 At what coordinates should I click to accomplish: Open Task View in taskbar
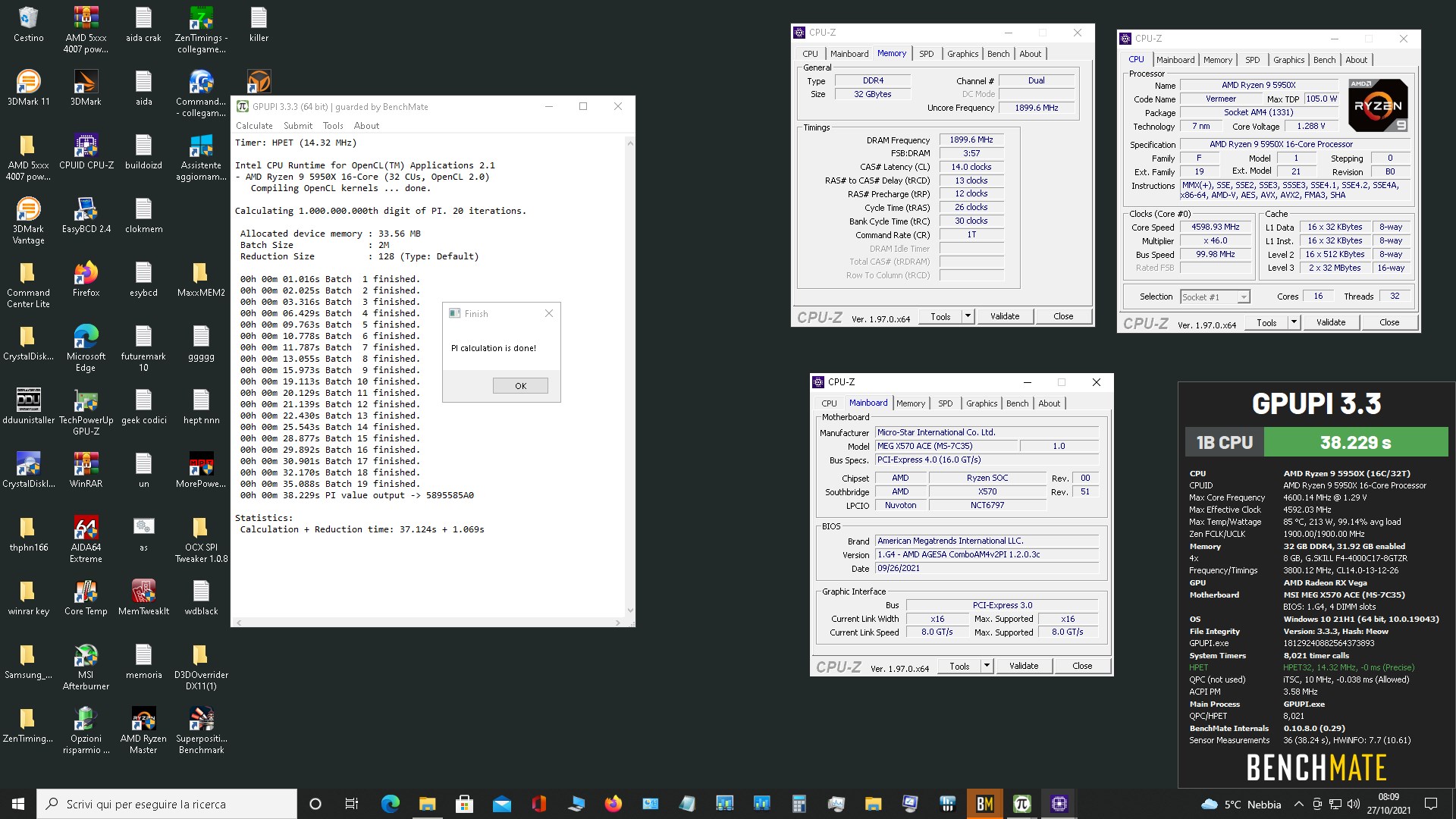point(352,804)
